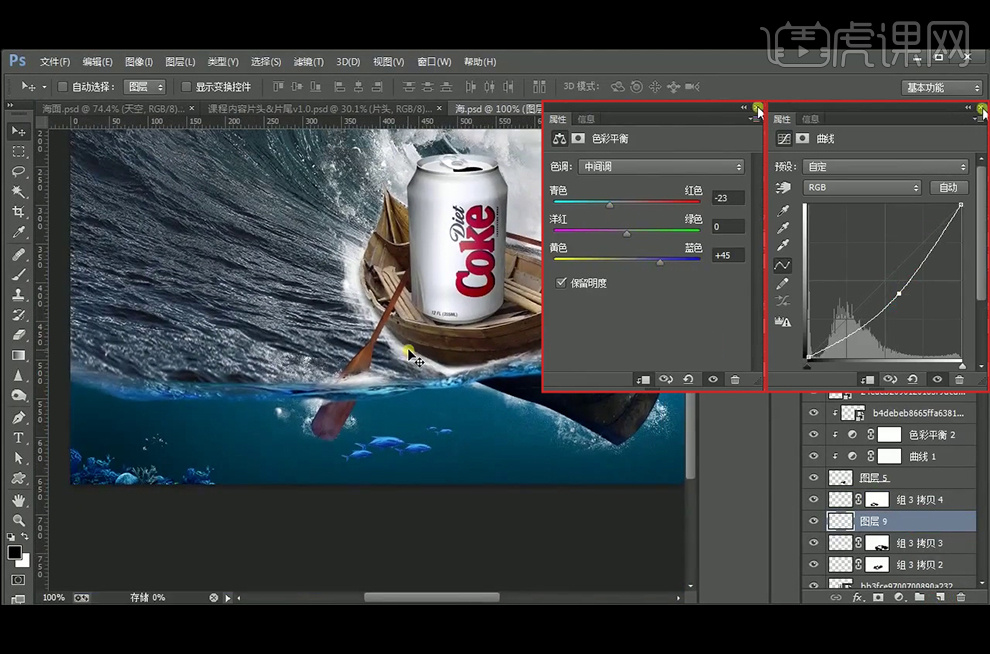Enable the 自动选择 checkbox
The image size is (990, 654).
(x=62, y=87)
